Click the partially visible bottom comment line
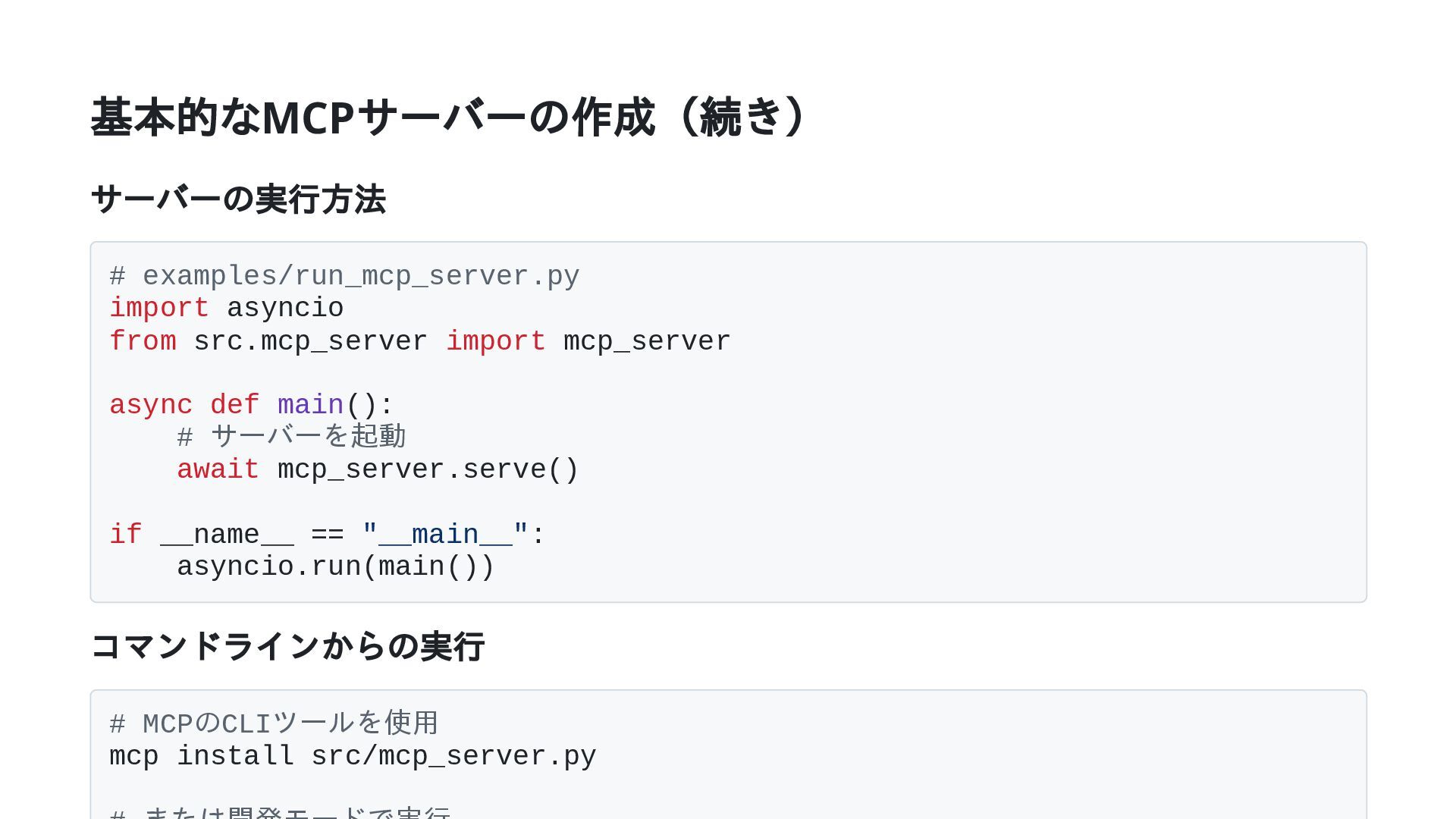Image resolution: width=1456 pixels, height=819 pixels. [x=281, y=813]
